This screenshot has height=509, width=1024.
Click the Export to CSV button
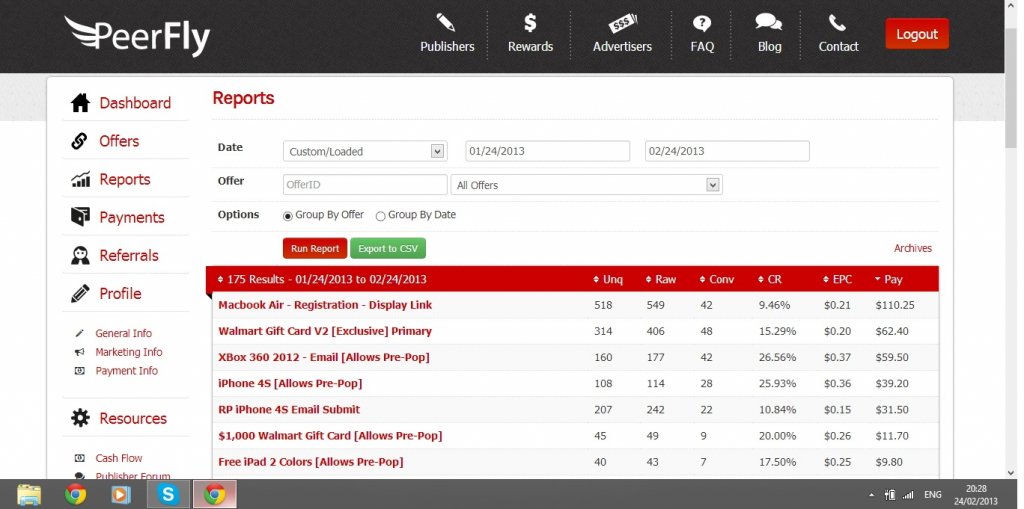click(x=388, y=248)
